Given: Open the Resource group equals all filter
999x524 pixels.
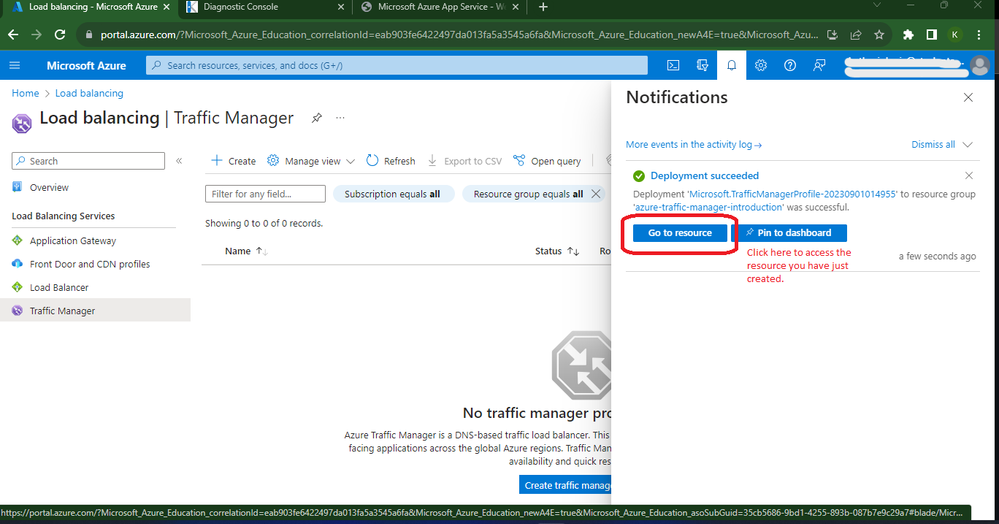Looking at the screenshot, I should [x=528, y=194].
